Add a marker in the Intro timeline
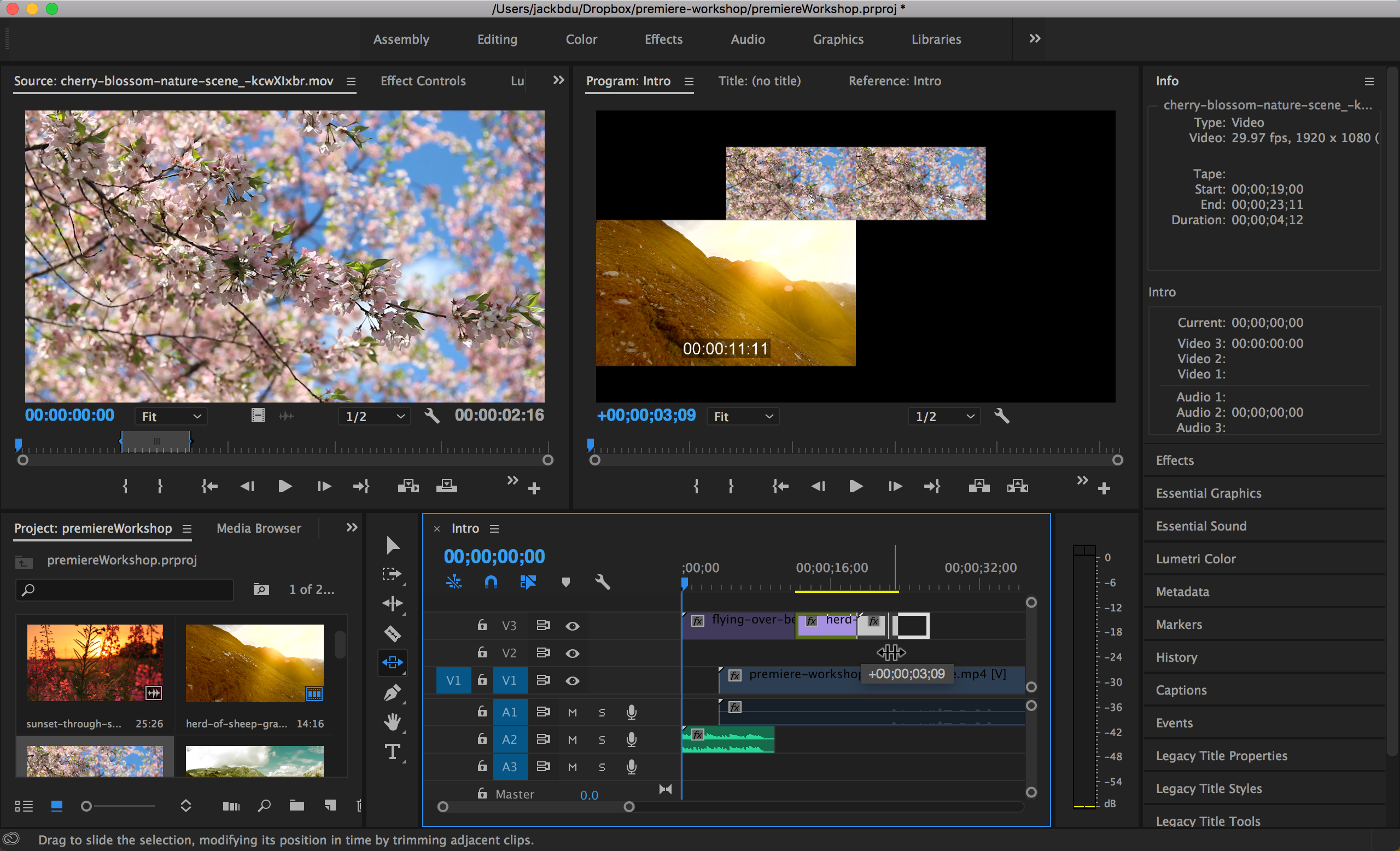1400x851 pixels. pos(566,582)
